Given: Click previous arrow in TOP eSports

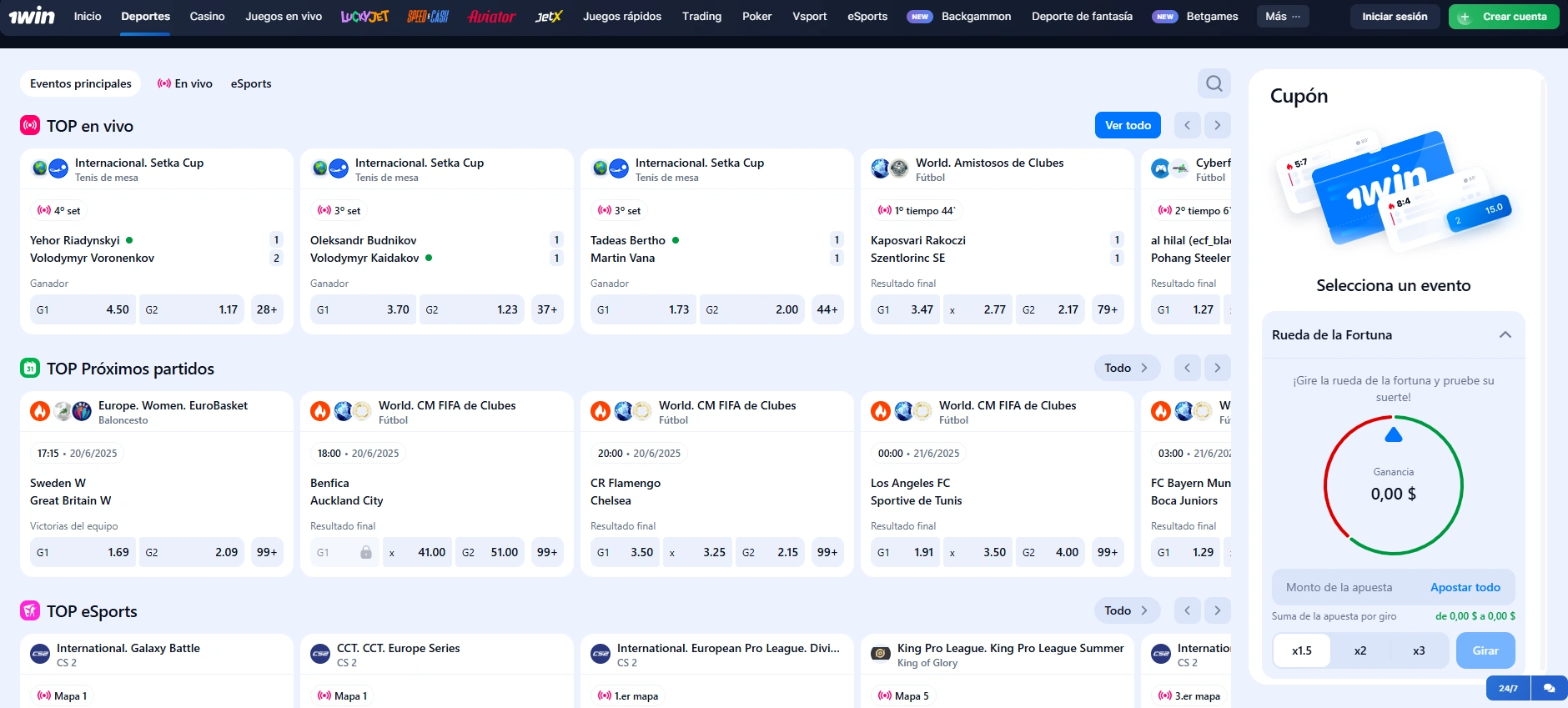Looking at the screenshot, I should (x=1188, y=610).
